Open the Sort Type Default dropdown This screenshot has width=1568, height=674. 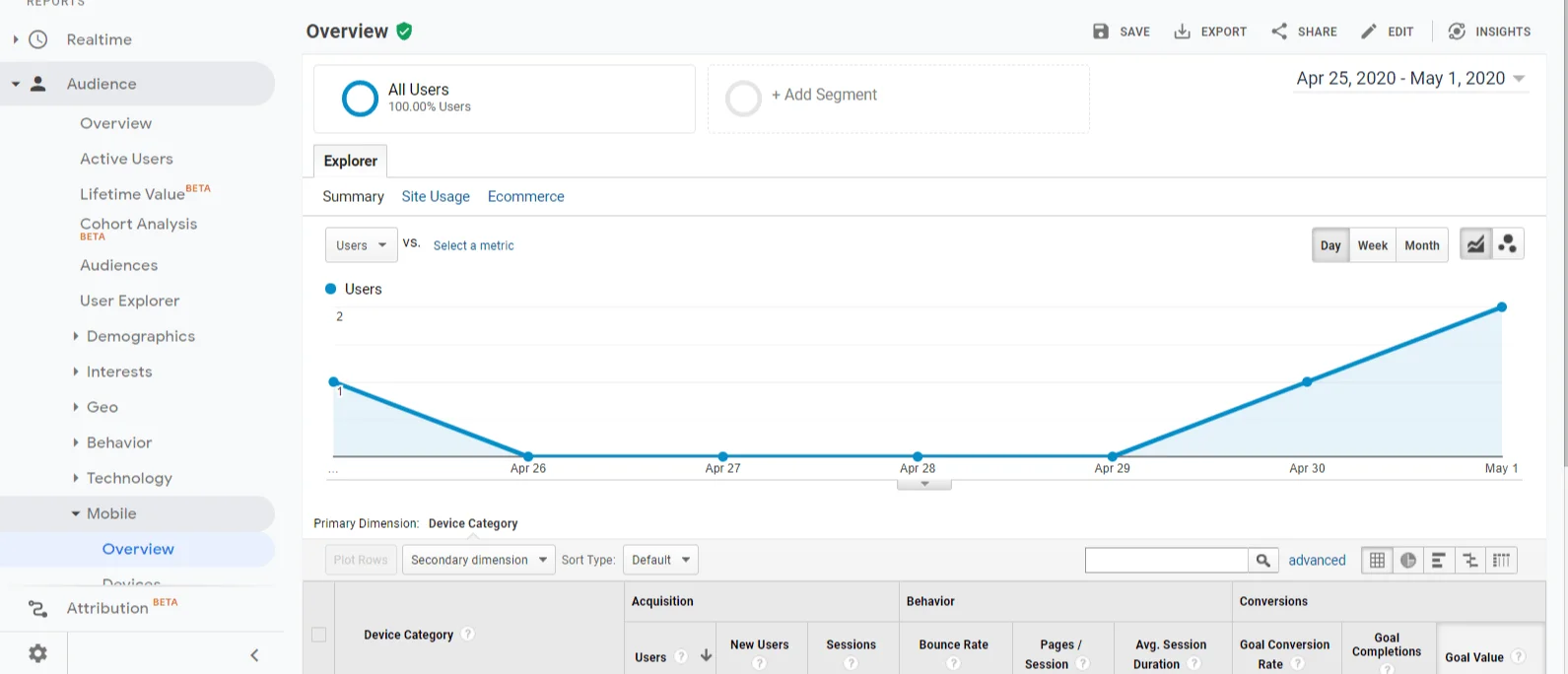(x=661, y=560)
